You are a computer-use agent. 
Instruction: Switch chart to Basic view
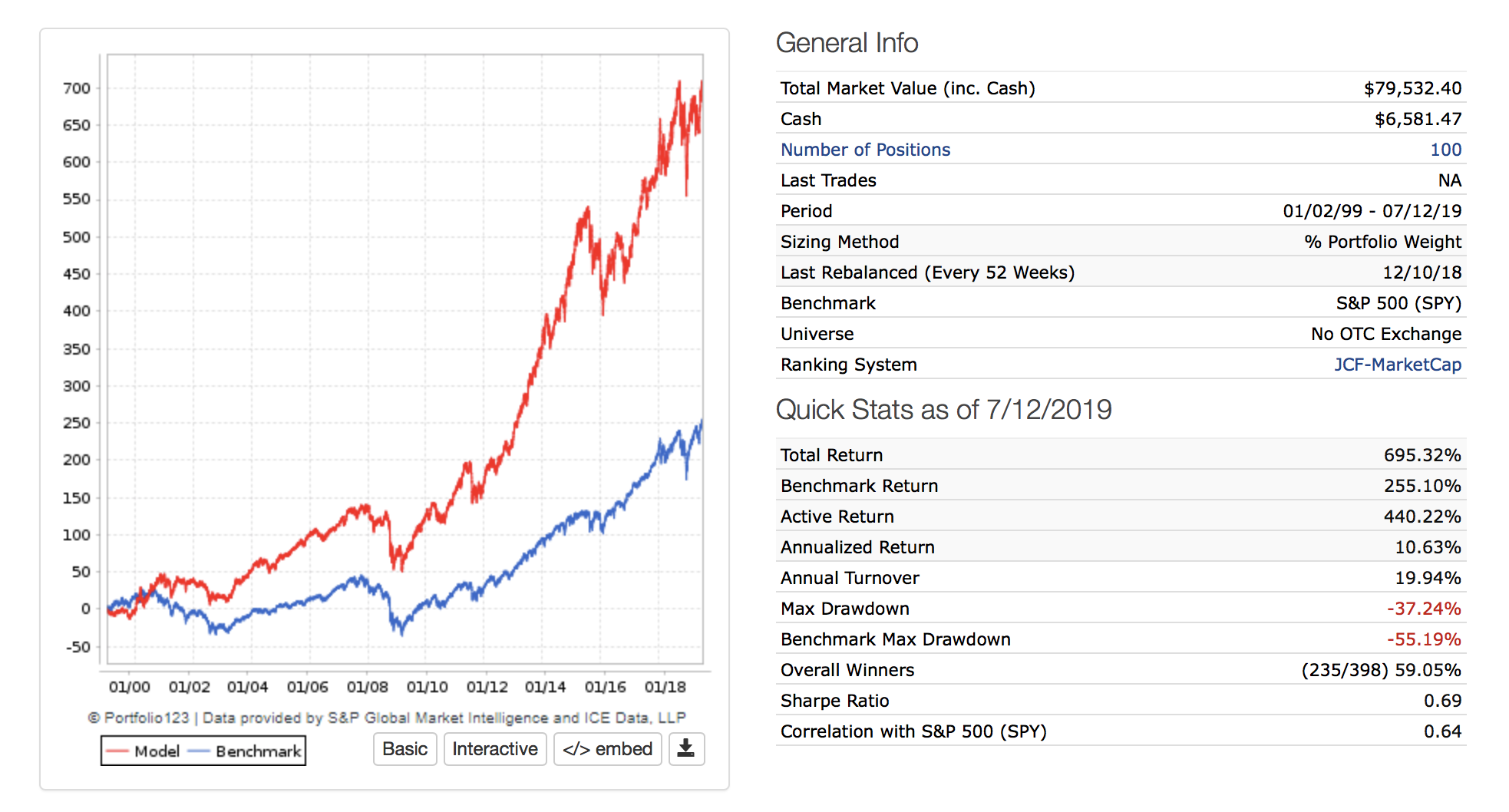404,749
